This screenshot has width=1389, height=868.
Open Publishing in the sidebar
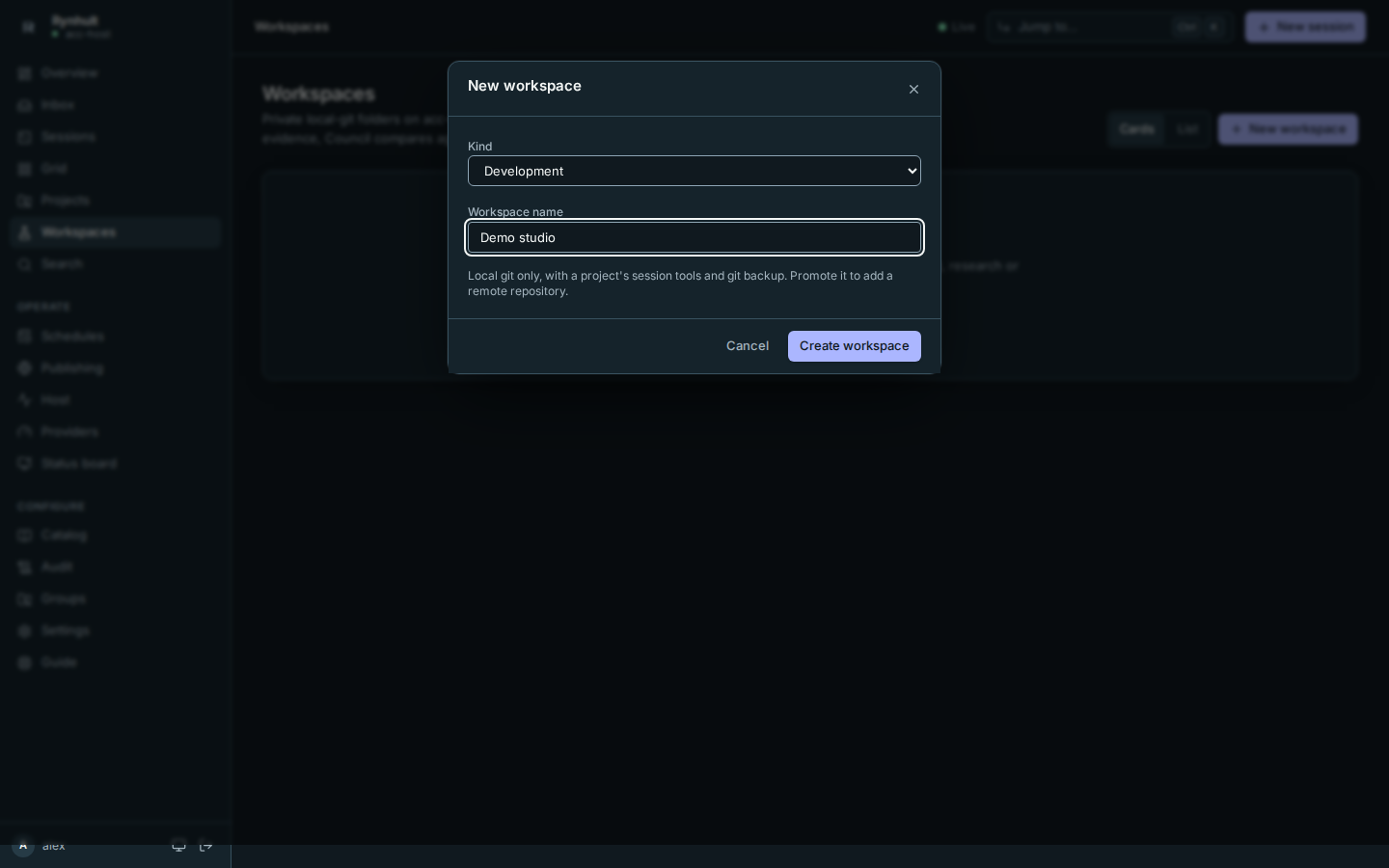[x=116, y=368]
